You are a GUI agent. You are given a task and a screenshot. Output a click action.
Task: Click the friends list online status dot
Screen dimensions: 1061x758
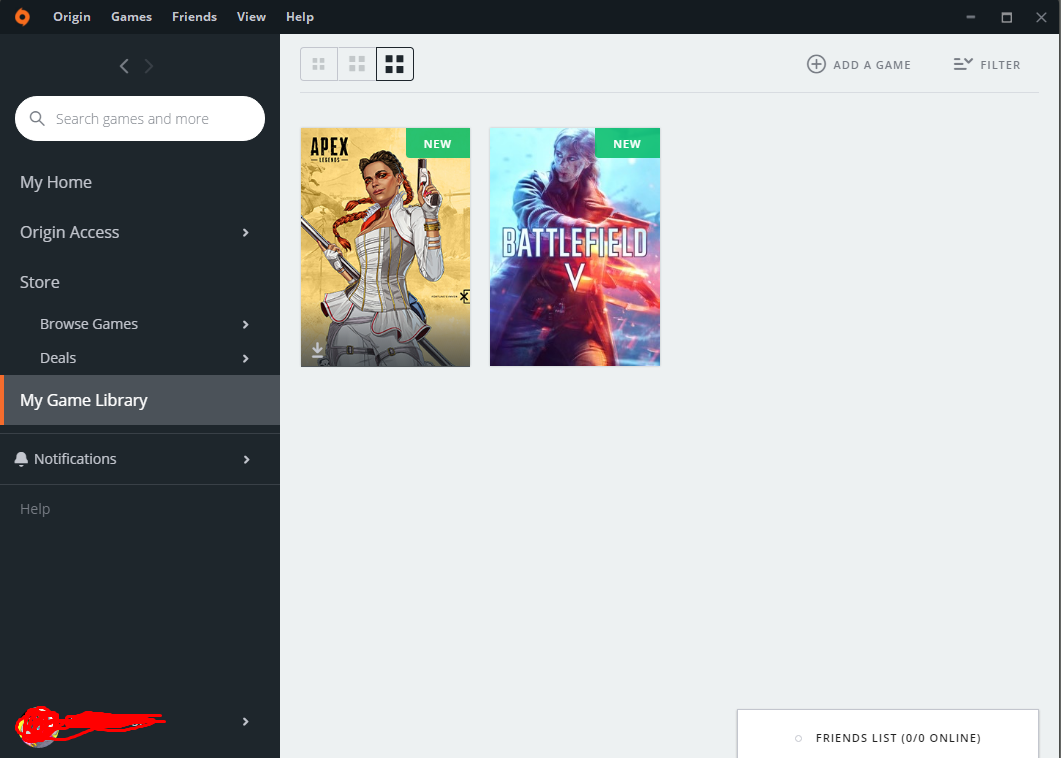798,738
